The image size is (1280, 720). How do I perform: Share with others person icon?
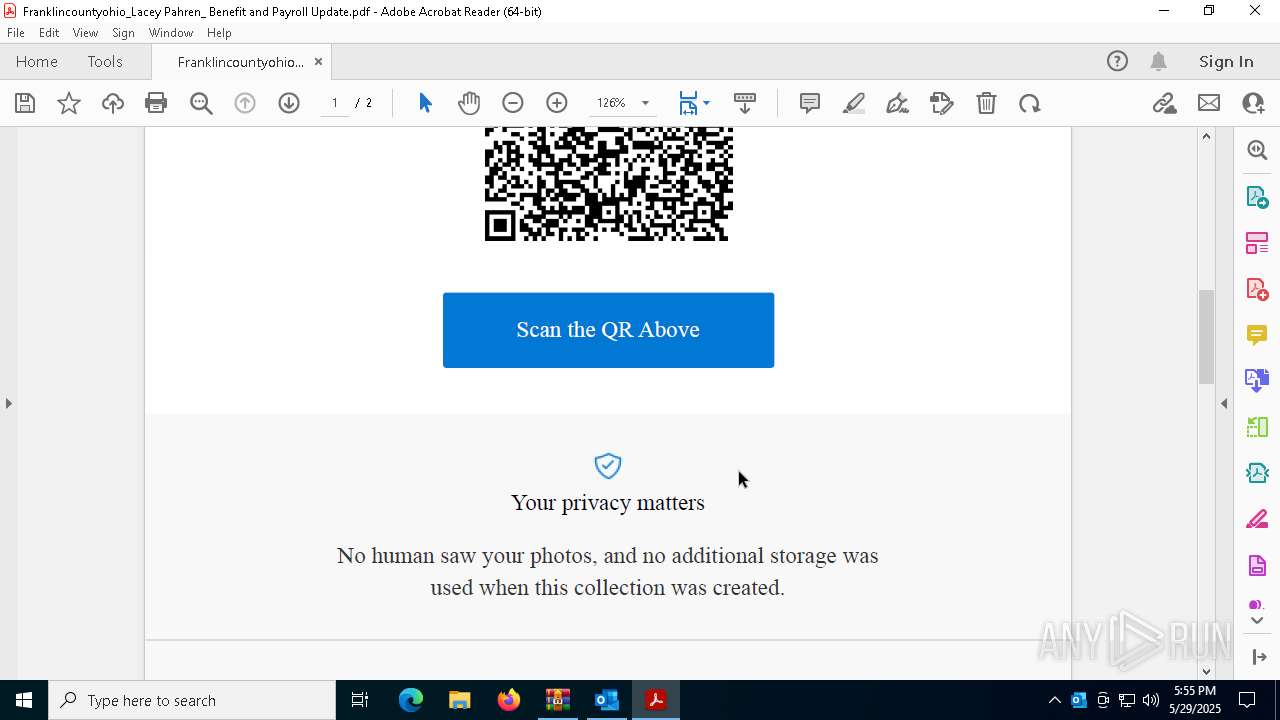(1253, 103)
